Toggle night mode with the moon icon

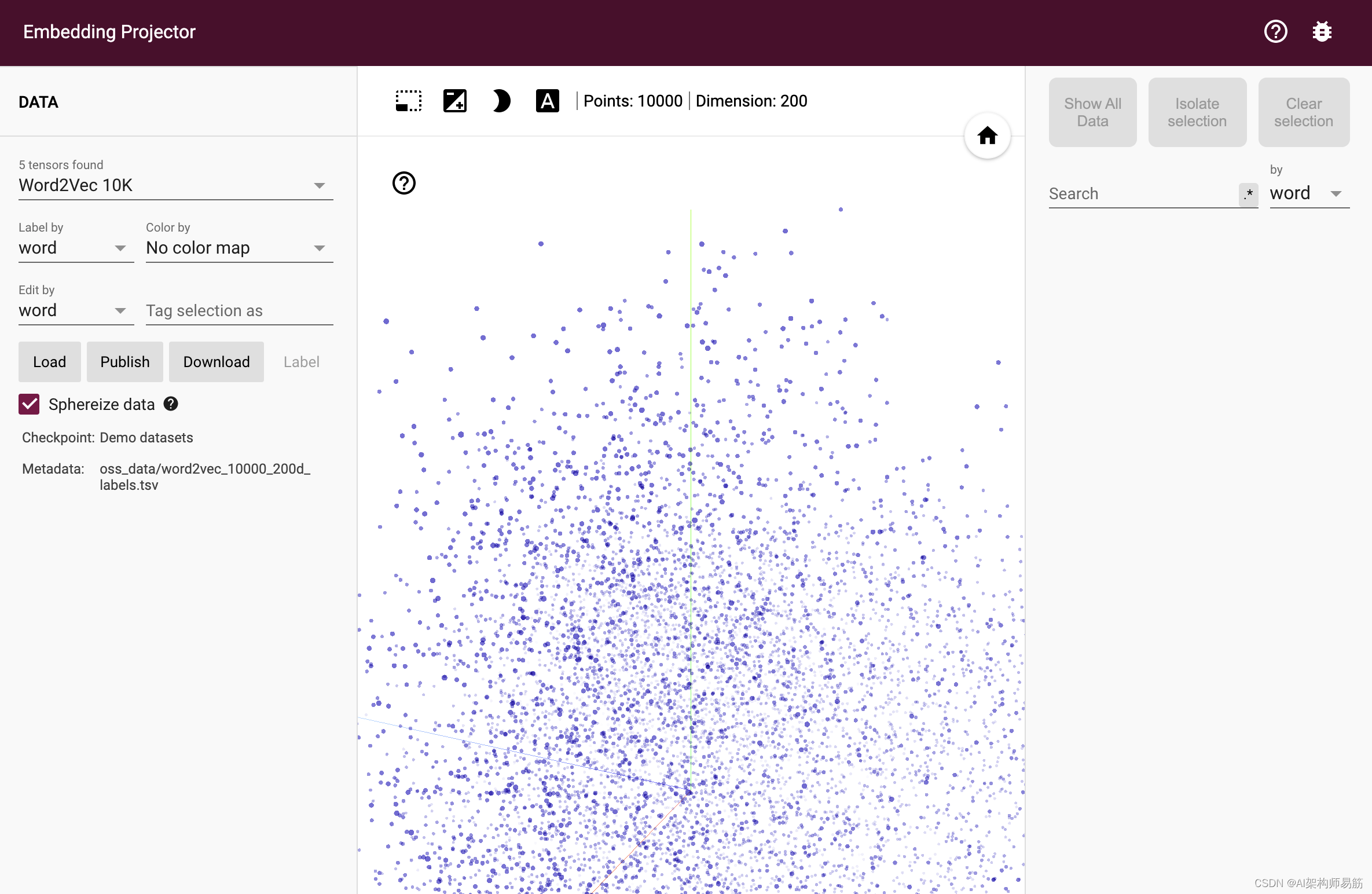501,101
